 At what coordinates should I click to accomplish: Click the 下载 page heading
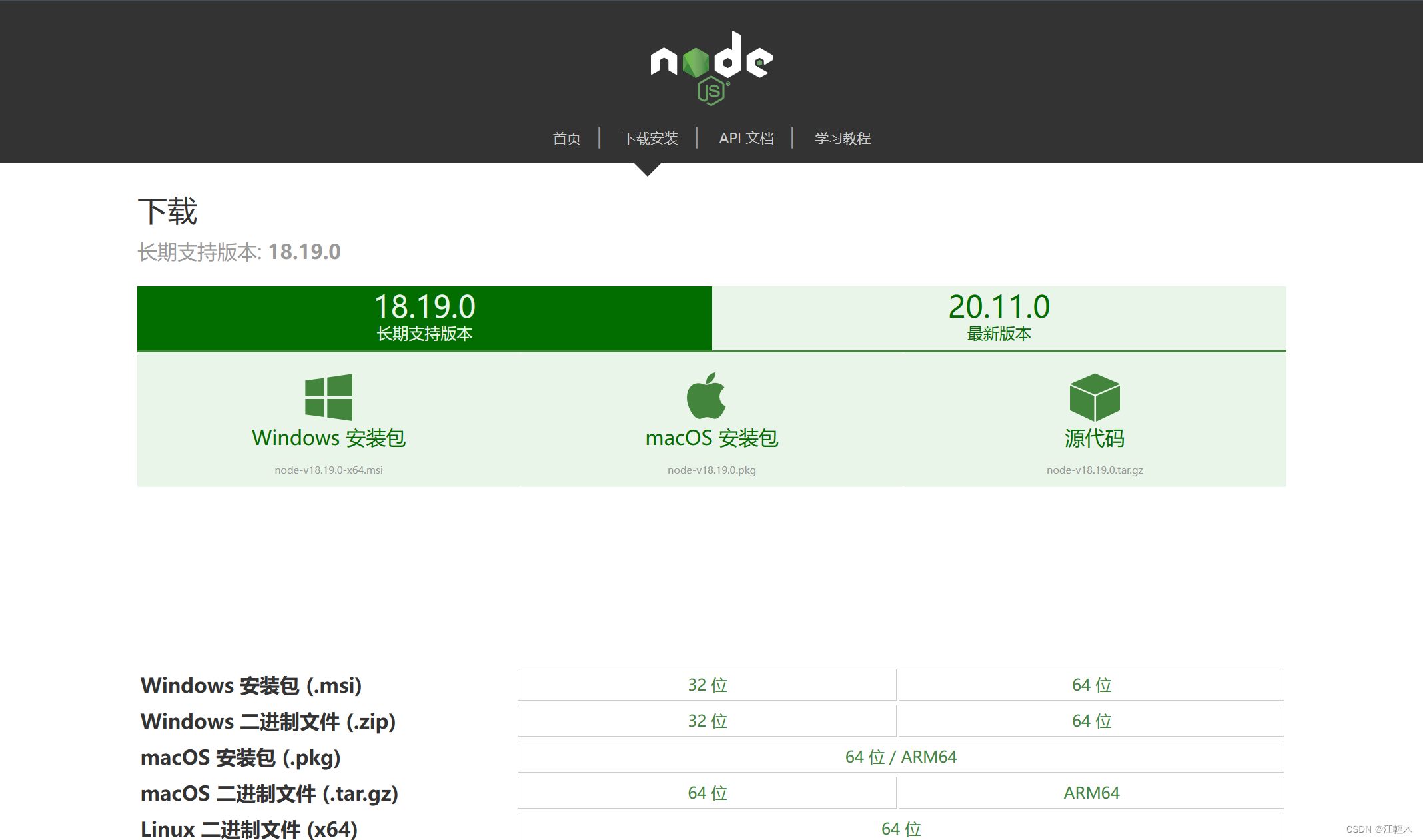pos(167,211)
